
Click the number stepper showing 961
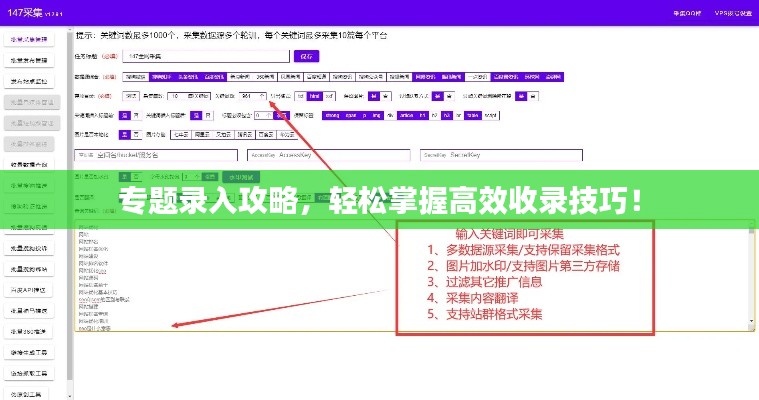(x=248, y=96)
